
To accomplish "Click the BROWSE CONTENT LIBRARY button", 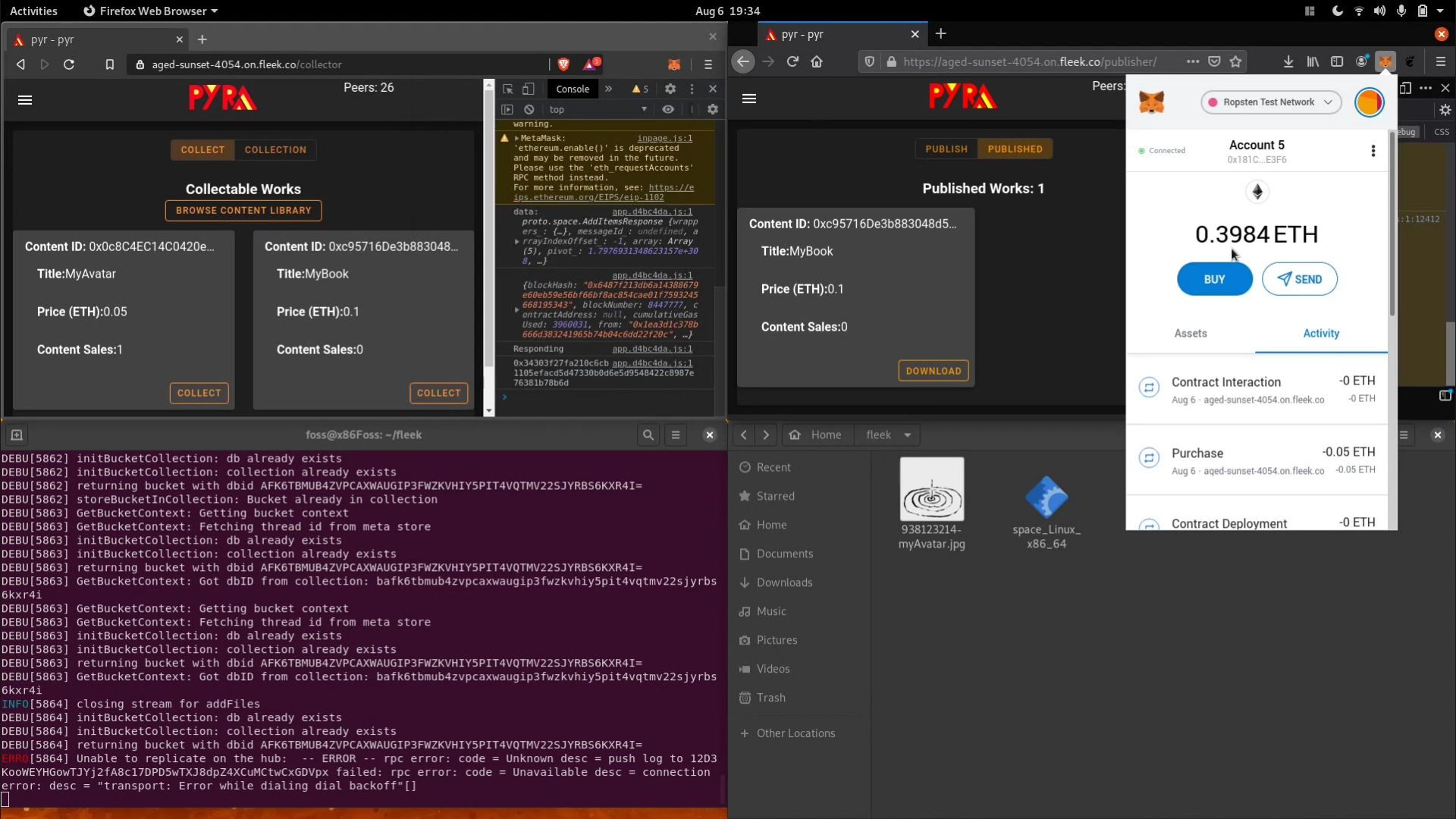I will pyautogui.click(x=243, y=210).
